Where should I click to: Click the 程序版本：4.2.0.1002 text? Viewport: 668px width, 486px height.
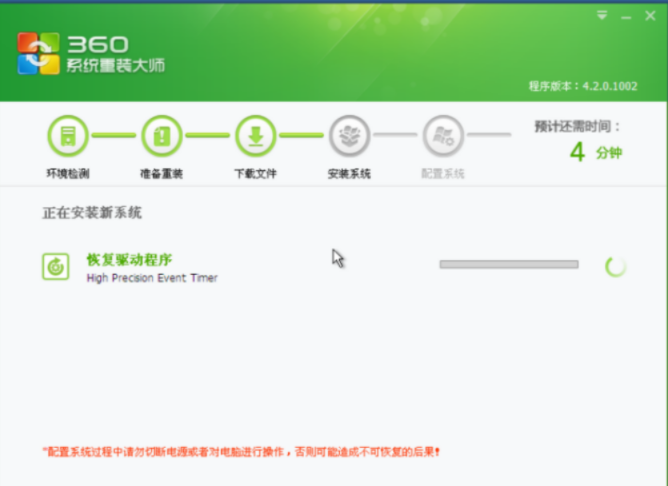click(x=583, y=86)
